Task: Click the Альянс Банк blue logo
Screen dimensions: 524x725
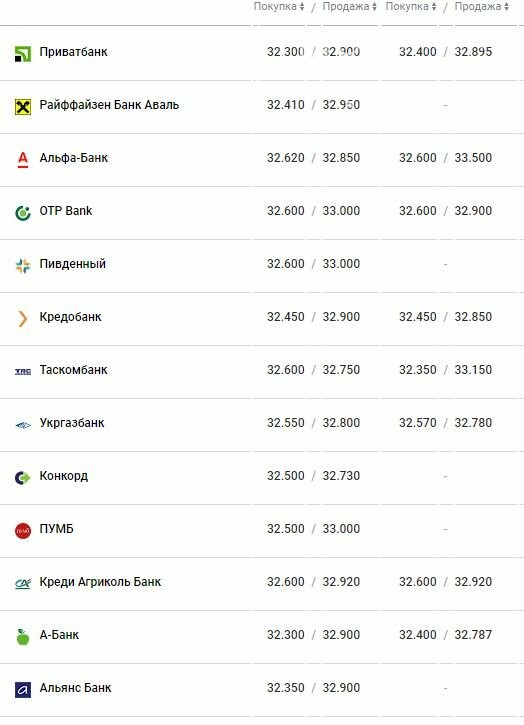Action: point(23,690)
